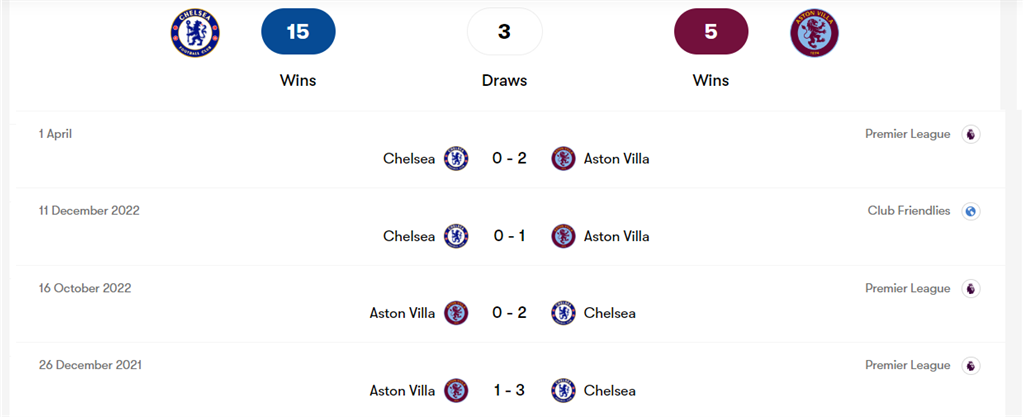
Task: Open the 1 - 3 score from 26 December 2021
Action: [x=509, y=390]
